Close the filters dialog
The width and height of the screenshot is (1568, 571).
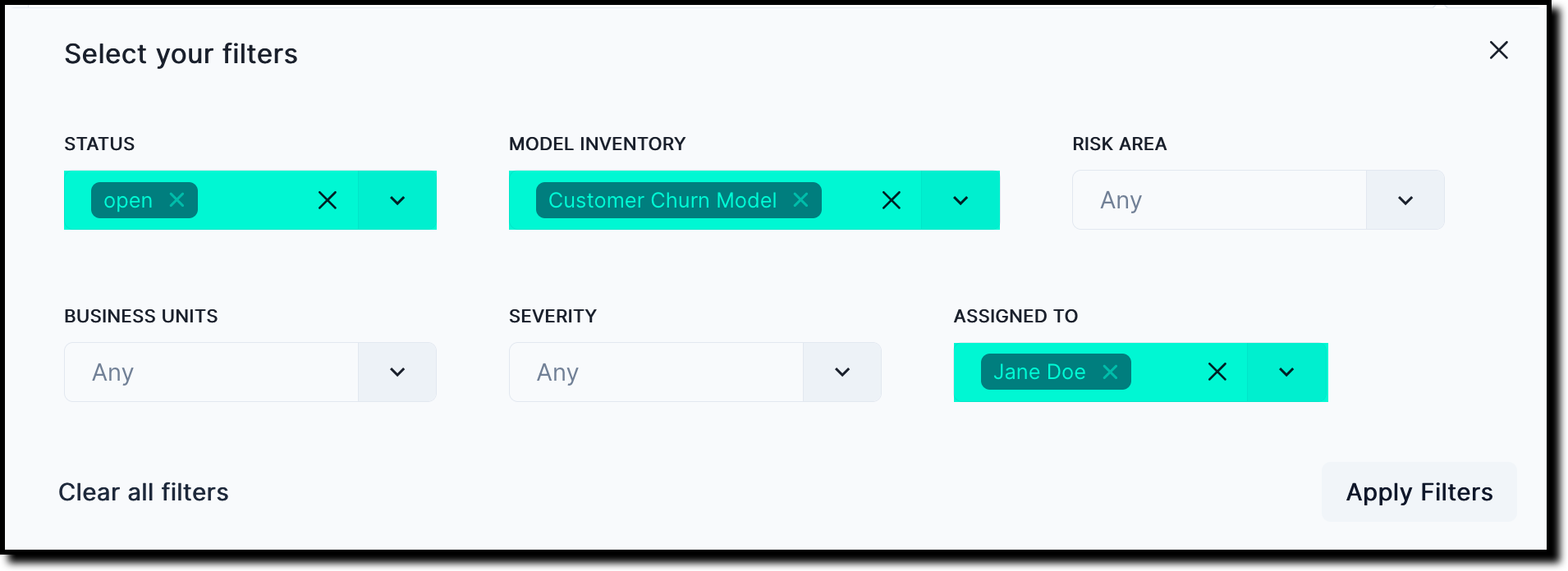[1499, 50]
